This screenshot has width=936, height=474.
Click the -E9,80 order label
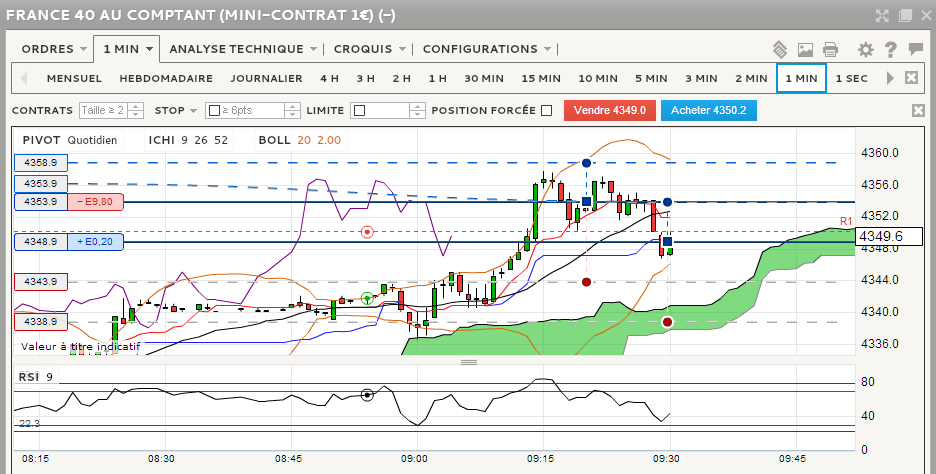click(96, 202)
